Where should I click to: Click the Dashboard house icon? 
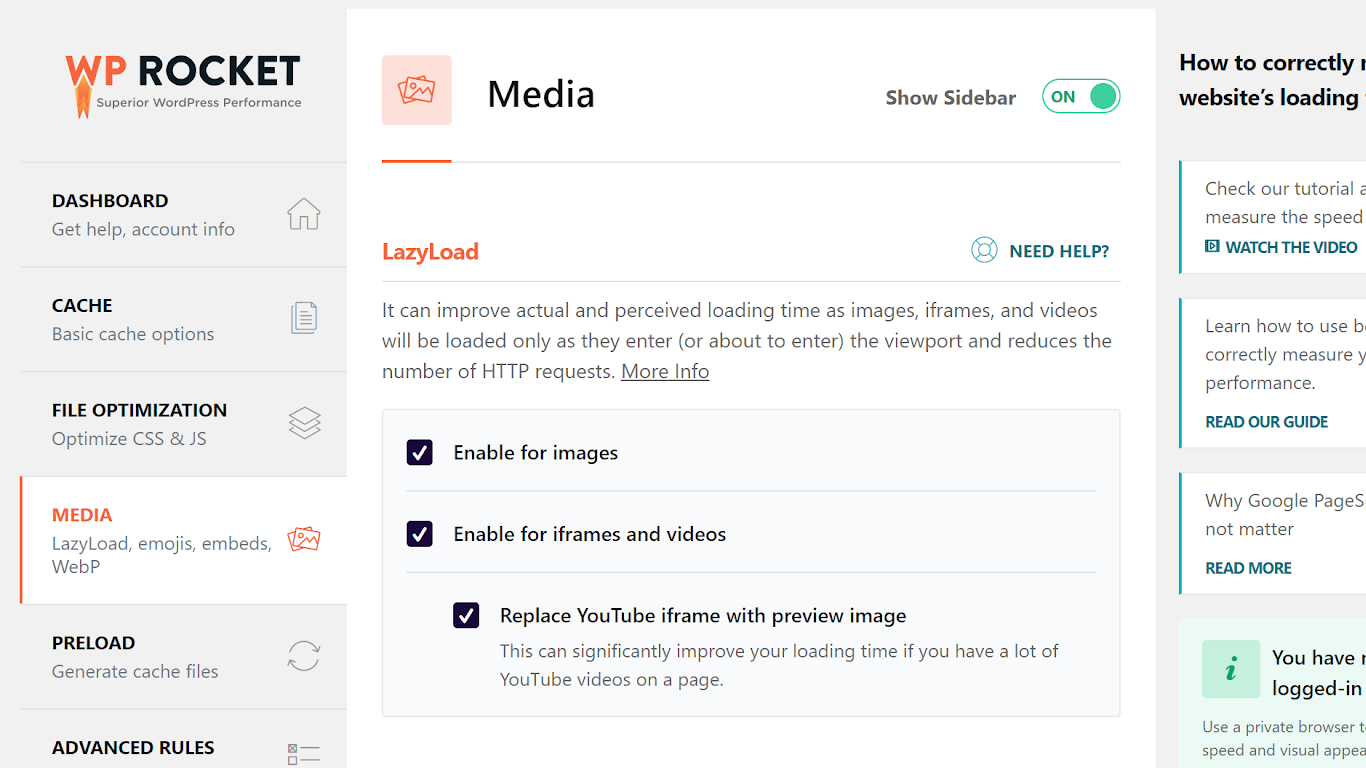(x=304, y=214)
